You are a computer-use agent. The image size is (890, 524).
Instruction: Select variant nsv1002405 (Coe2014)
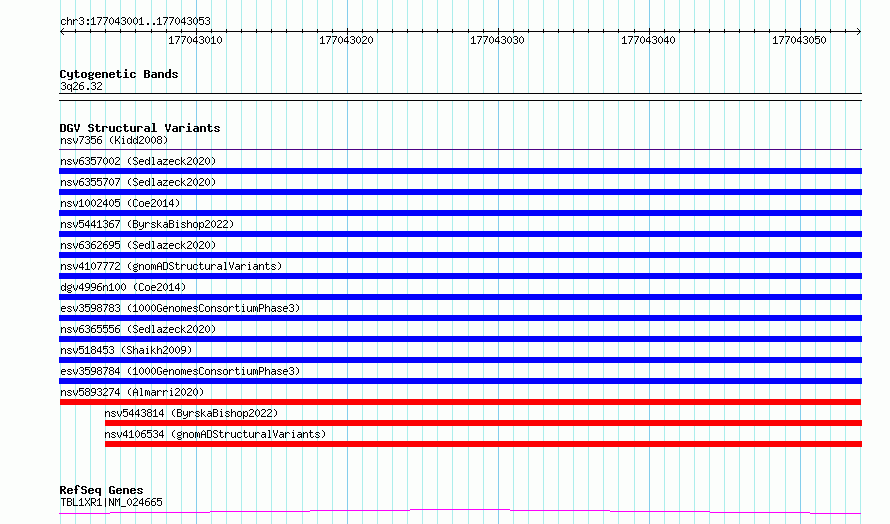(120, 203)
